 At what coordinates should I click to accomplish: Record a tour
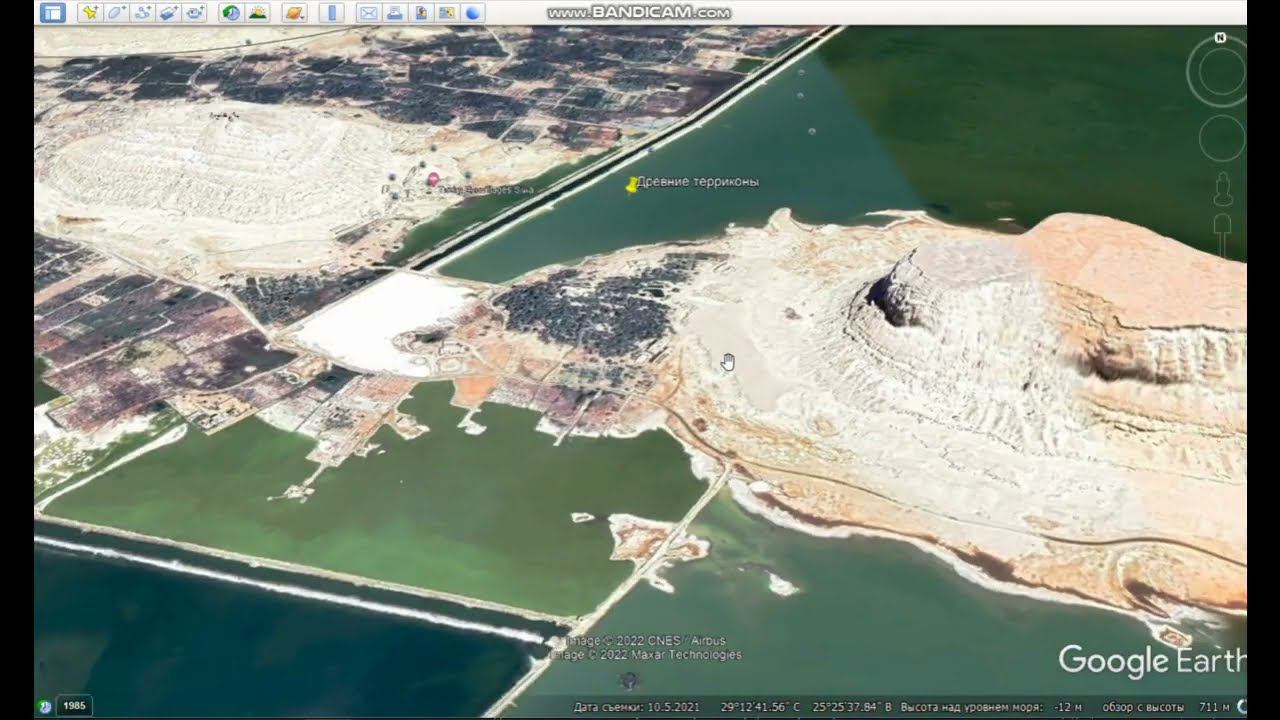194,13
